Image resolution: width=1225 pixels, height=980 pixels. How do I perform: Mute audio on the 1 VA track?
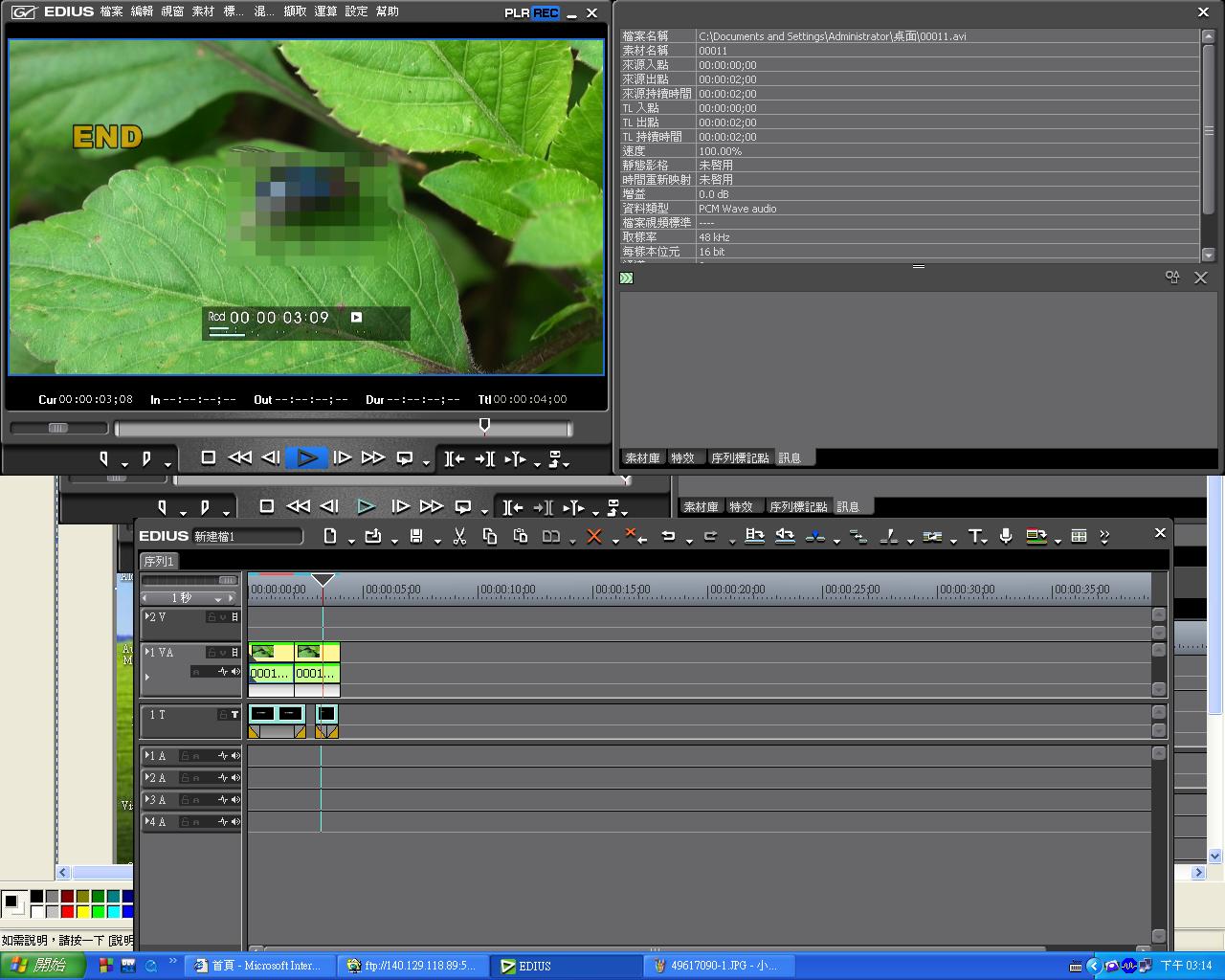point(235,672)
